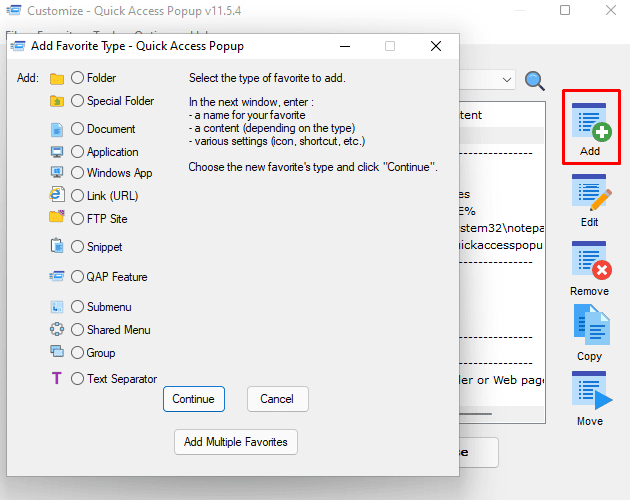
Task: Click the FTP Site folder icon
Action: point(57,216)
